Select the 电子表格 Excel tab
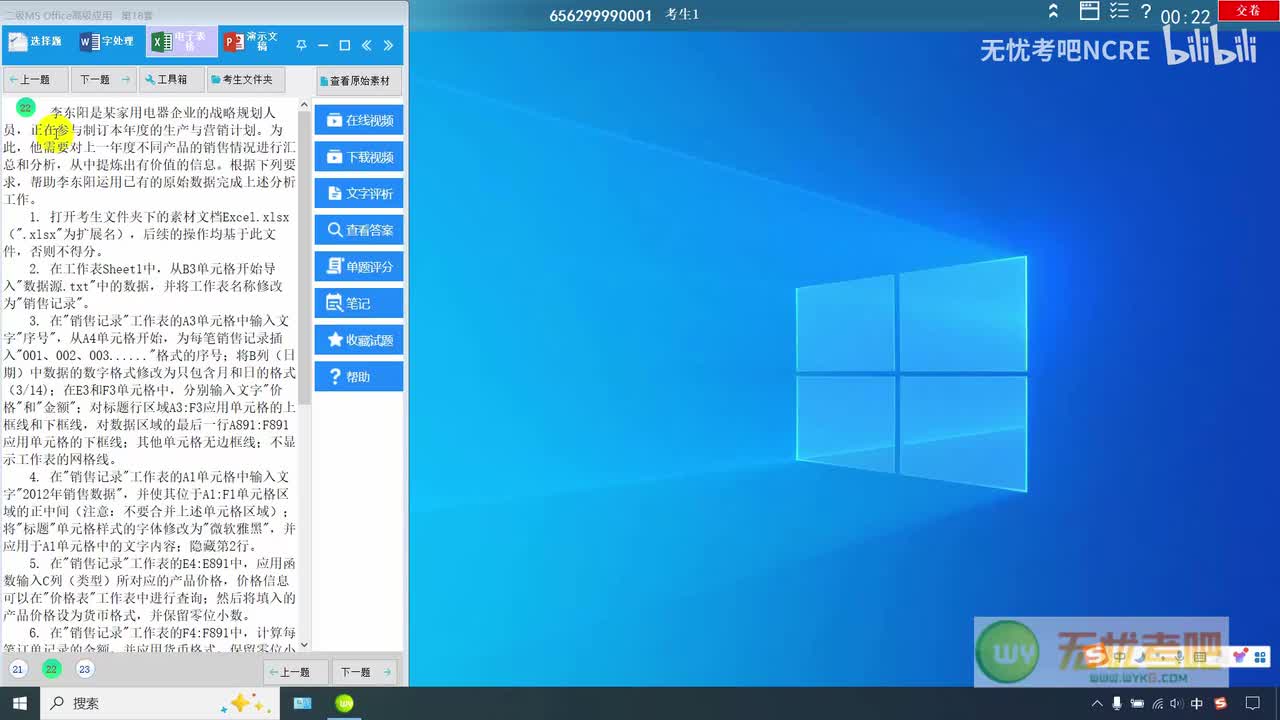 (x=180, y=42)
